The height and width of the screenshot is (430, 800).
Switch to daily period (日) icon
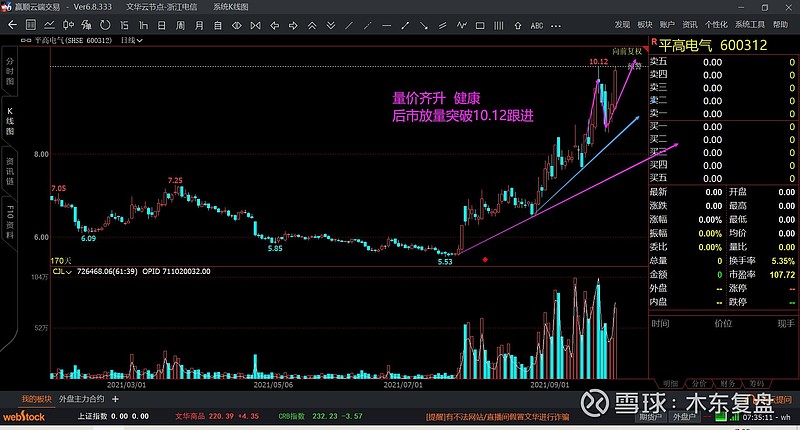(x=161, y=25)
